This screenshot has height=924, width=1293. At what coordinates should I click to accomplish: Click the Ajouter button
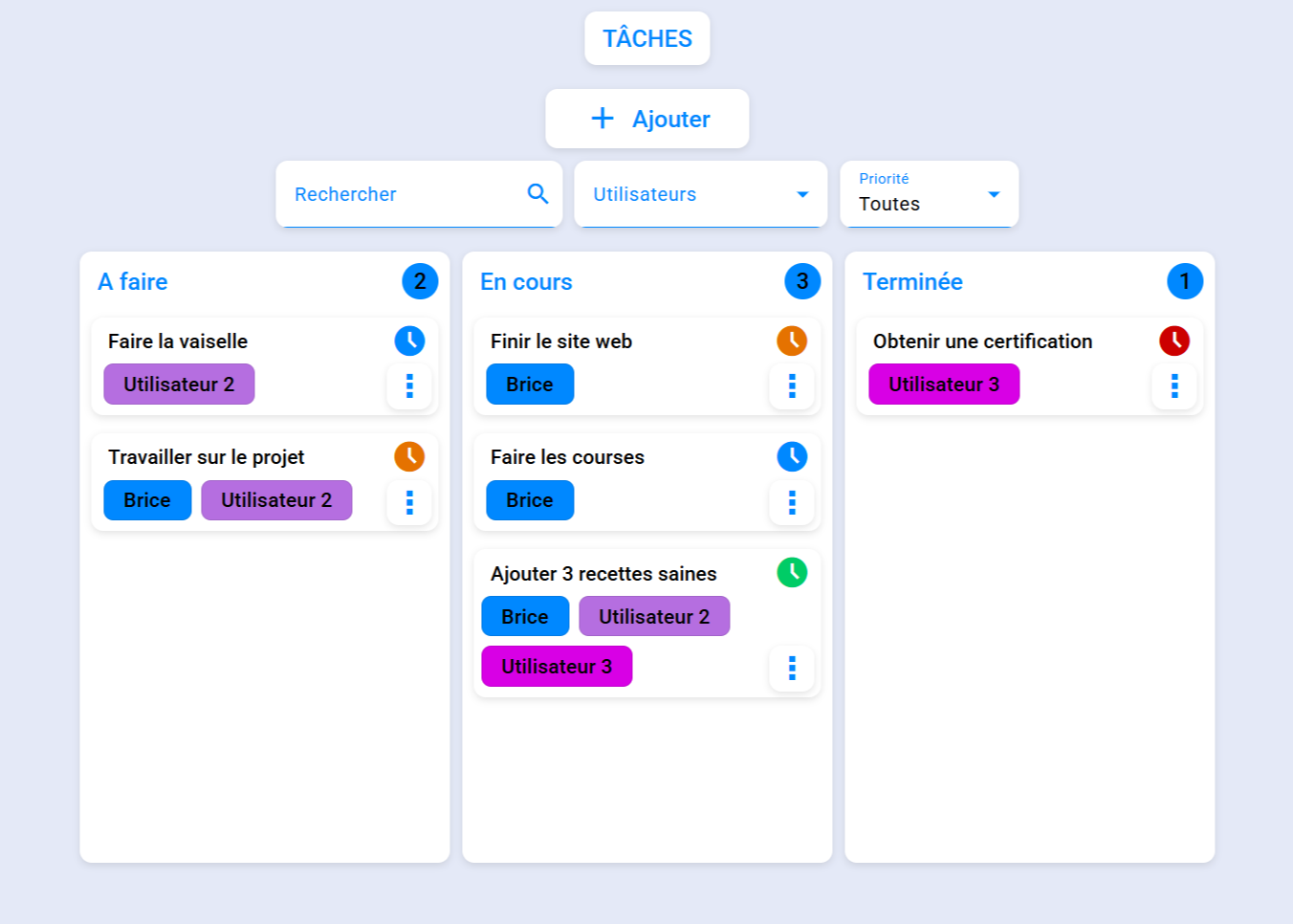coord(647,119)
